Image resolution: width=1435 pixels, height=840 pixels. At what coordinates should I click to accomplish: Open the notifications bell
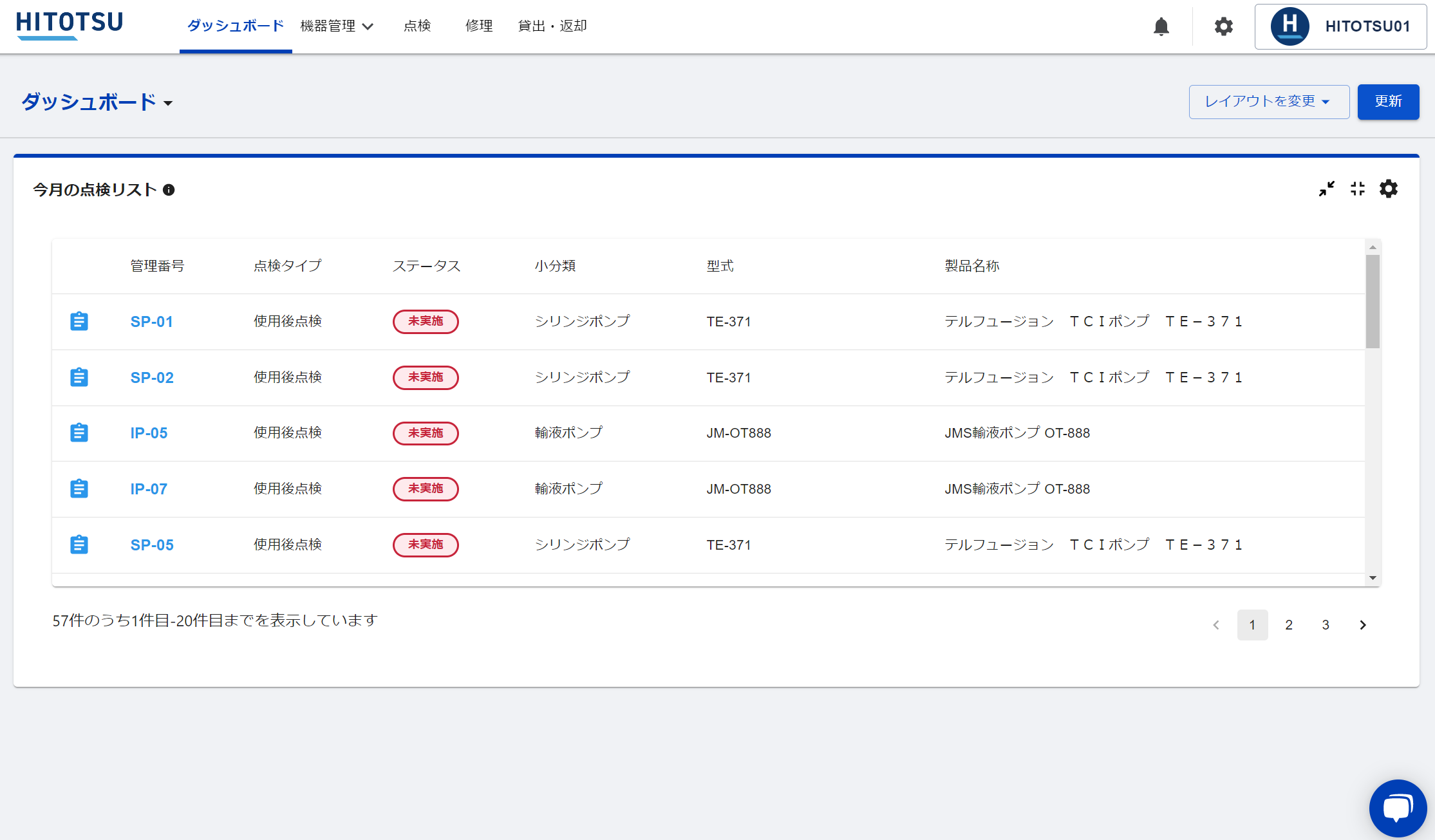coord(1161,26)
